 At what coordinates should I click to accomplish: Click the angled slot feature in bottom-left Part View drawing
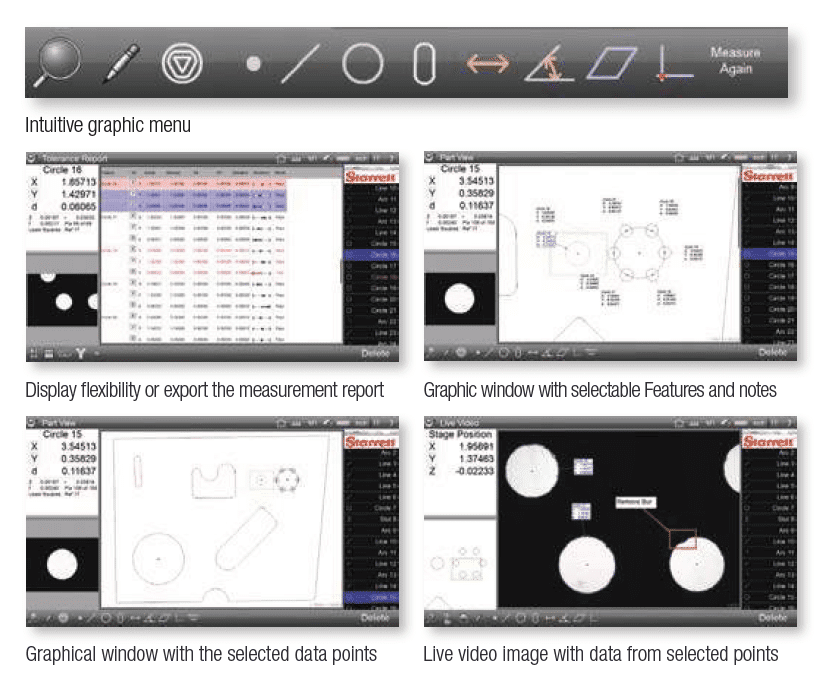(246, 539)
